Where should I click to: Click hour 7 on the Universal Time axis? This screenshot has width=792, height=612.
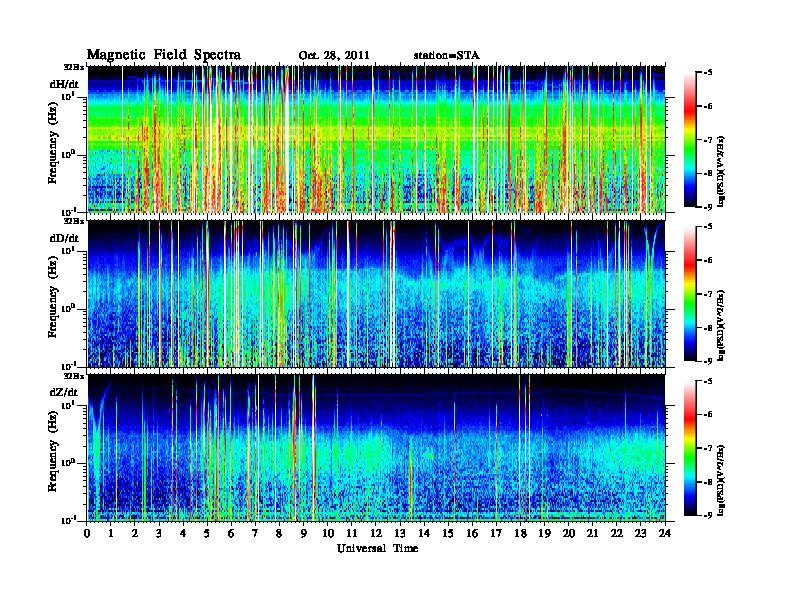pos(256,533)
